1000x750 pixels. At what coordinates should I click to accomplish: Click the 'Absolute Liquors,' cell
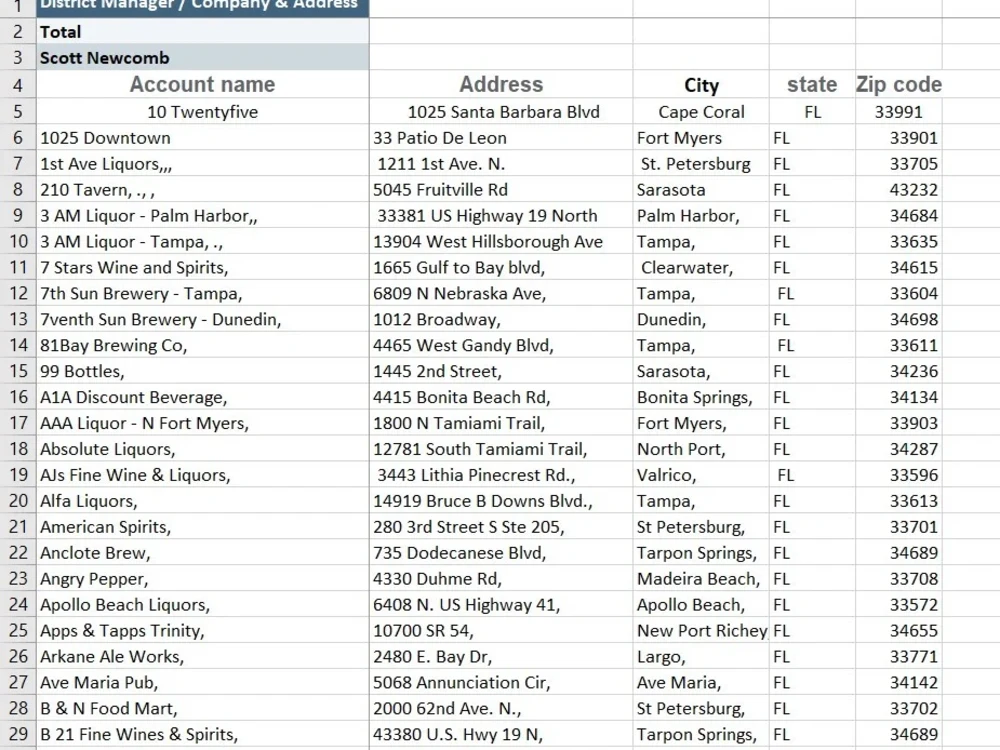[x=202, y=449]
